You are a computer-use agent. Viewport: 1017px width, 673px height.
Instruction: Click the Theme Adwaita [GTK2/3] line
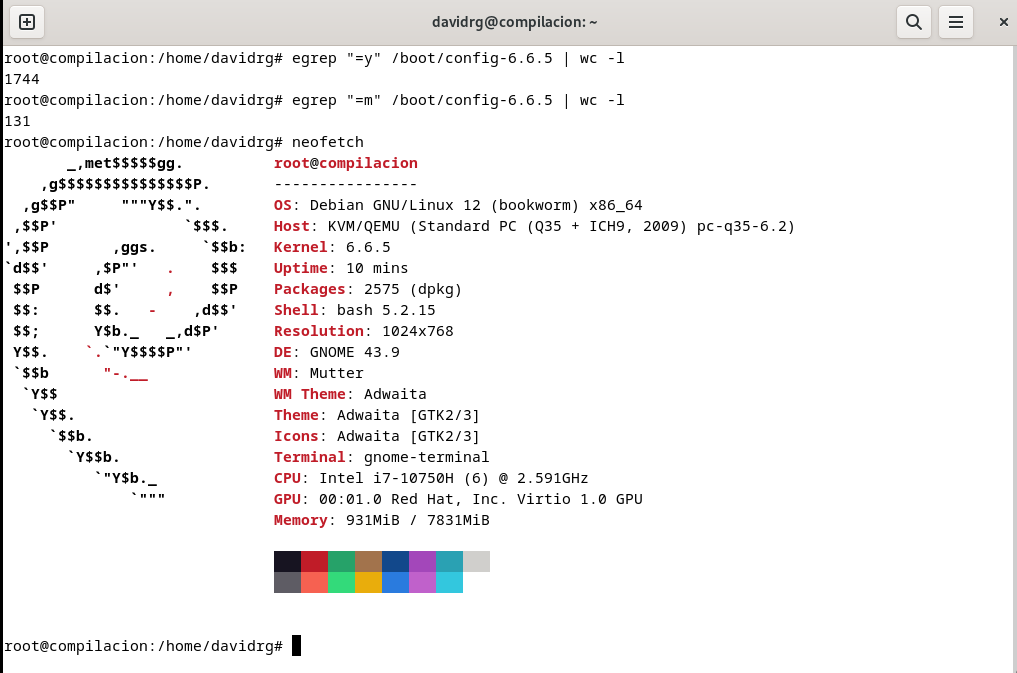(x=377, y=415)
